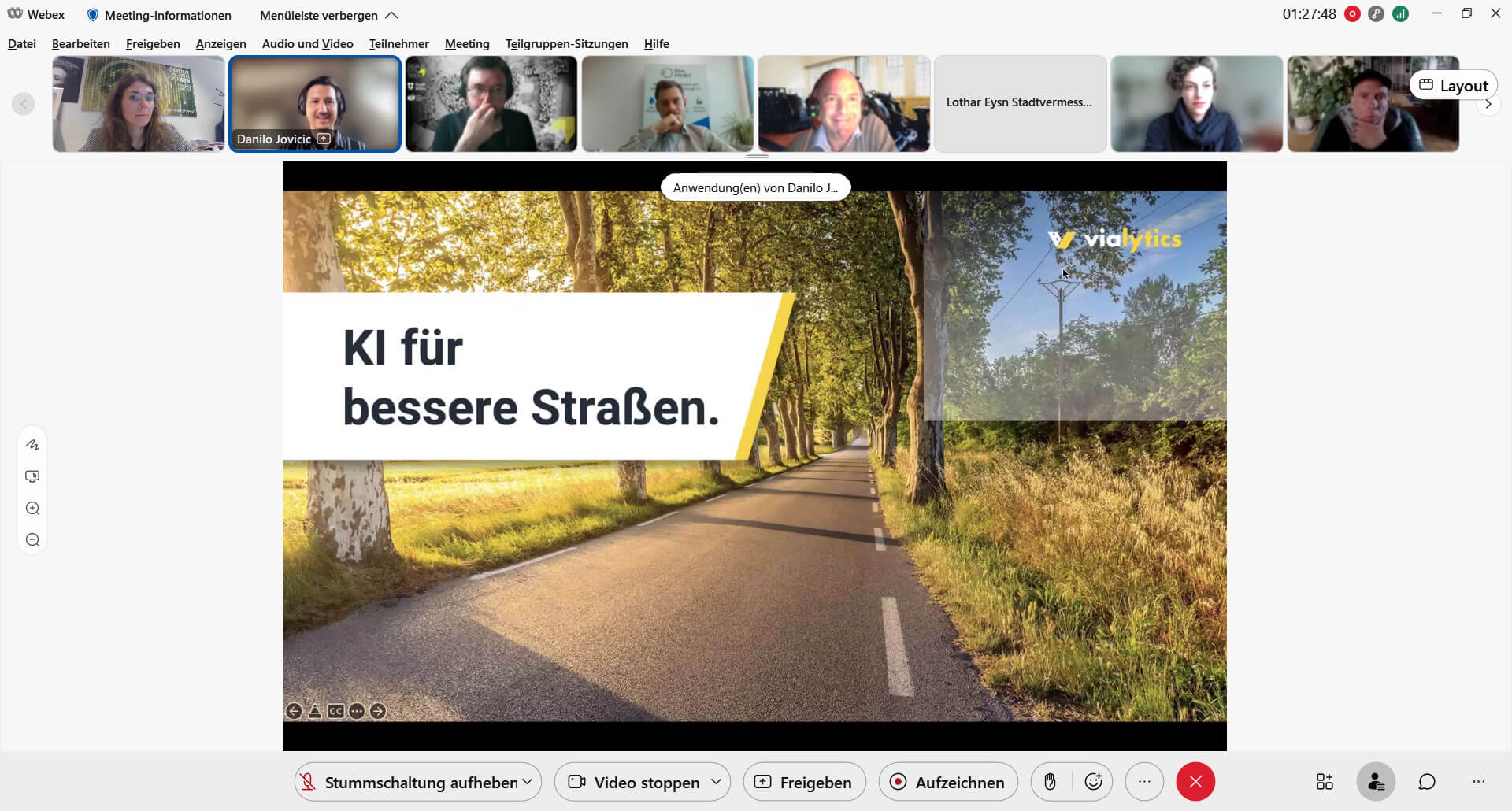
Task: Click the red leave meeting button
Action: pos(1195,782)
